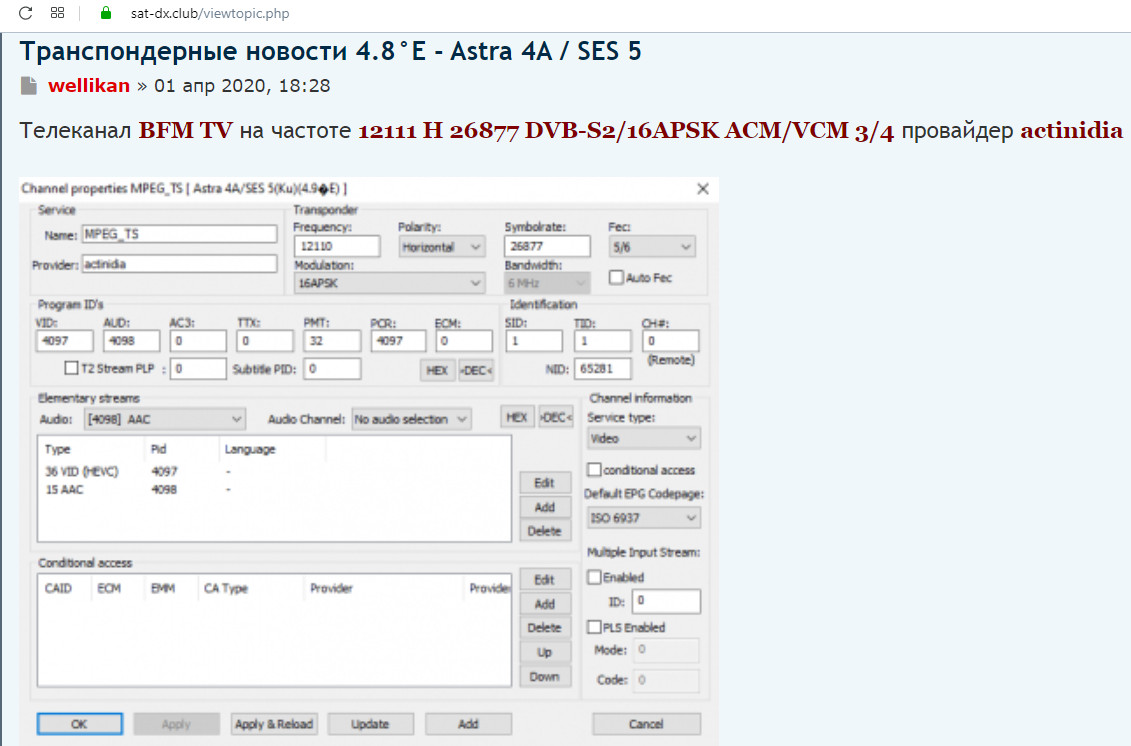This screenshot has width=1131, height=746.
Task: Close the Channel properties dialog
Action: click(x=703, y=189)
